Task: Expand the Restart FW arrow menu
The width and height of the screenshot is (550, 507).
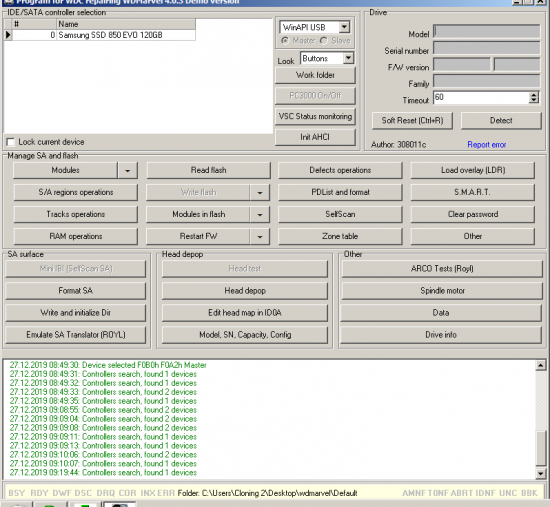Action: pos(260,236)
